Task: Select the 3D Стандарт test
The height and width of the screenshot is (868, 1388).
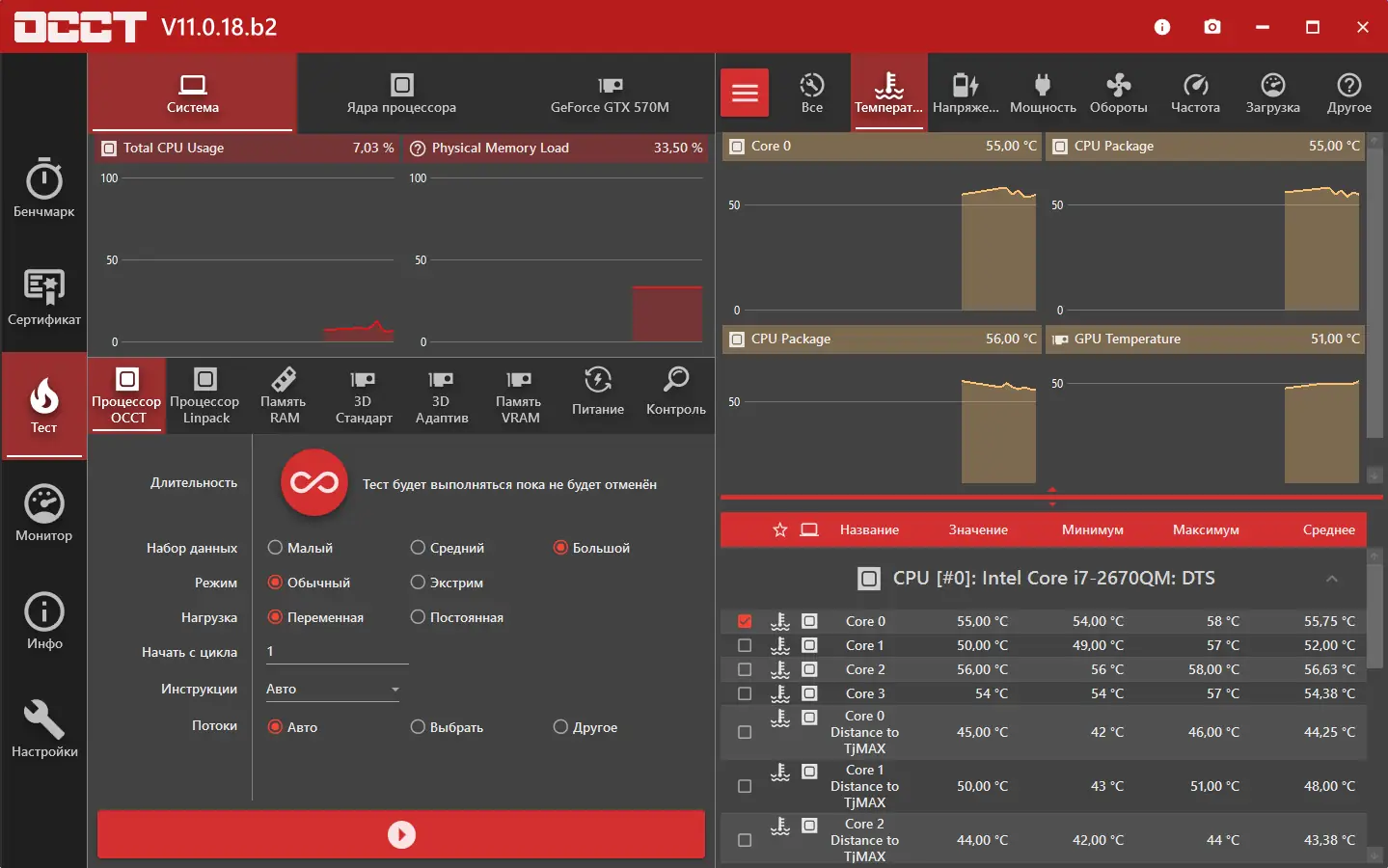Action: pos(363,395)
